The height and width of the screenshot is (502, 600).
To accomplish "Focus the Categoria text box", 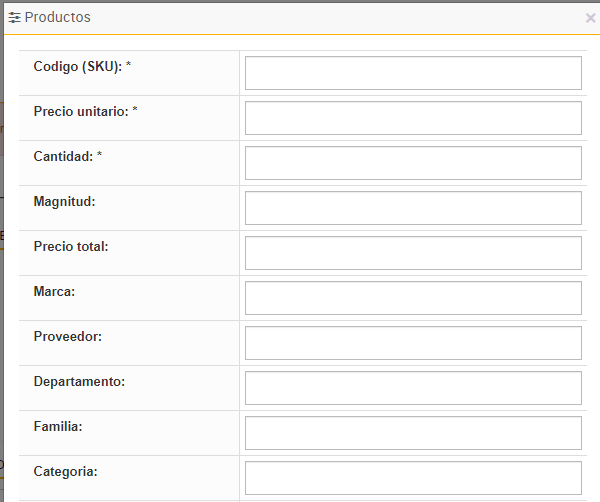I will pos(413,478).
